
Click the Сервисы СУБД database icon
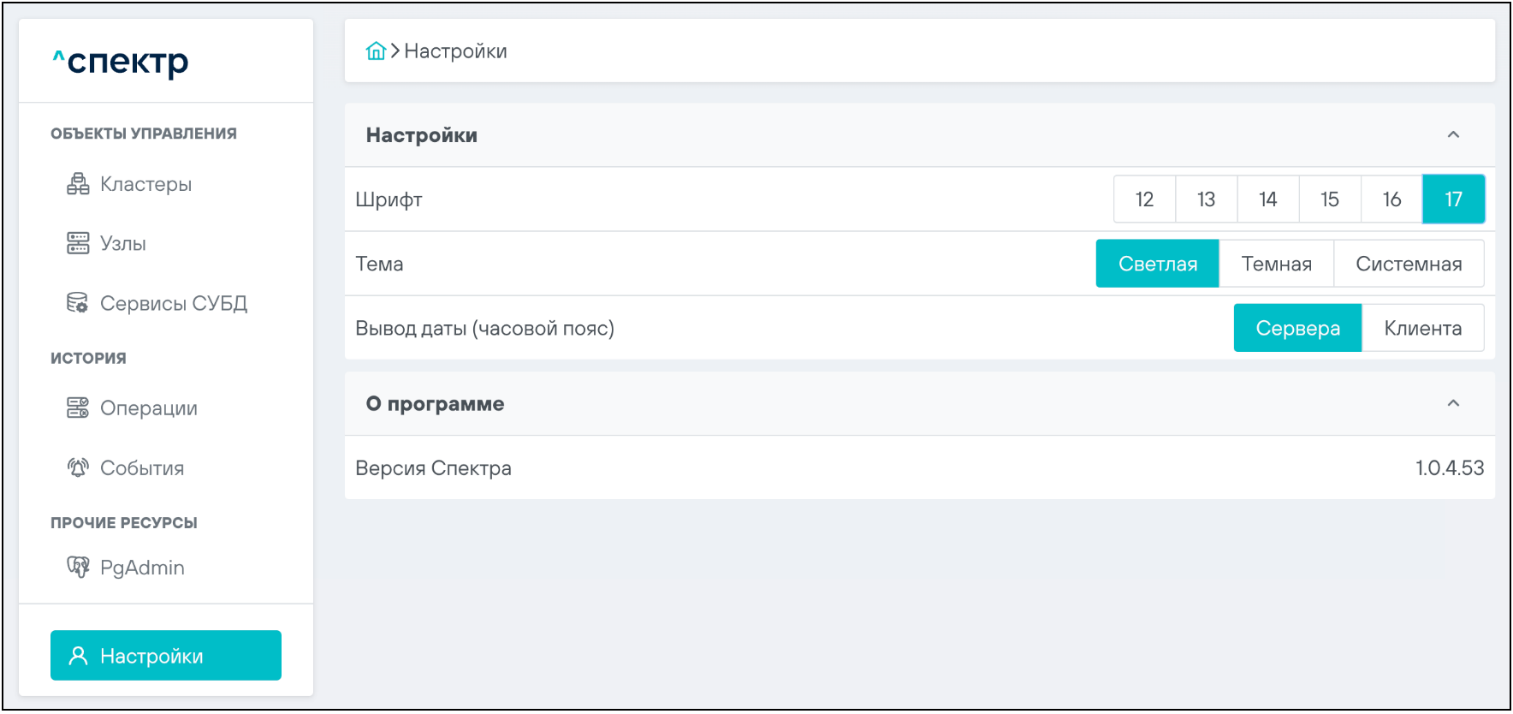tap(78, 303)
